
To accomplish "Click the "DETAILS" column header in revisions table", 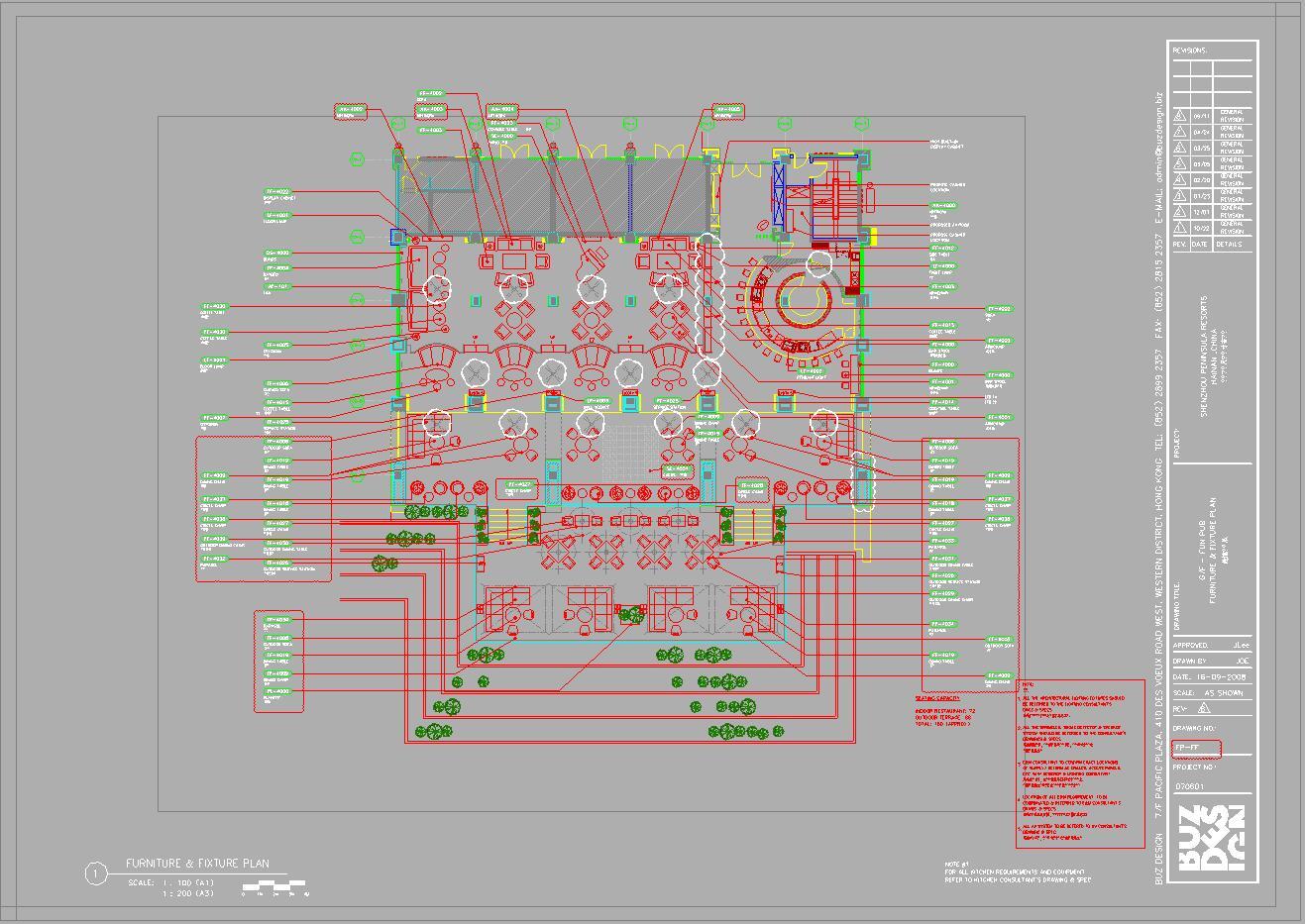I will [x=1229, y=244].
